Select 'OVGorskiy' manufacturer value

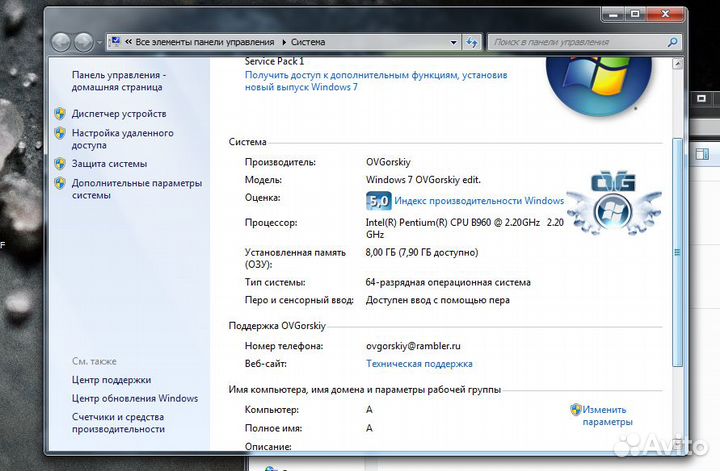(x=388, y=162)
